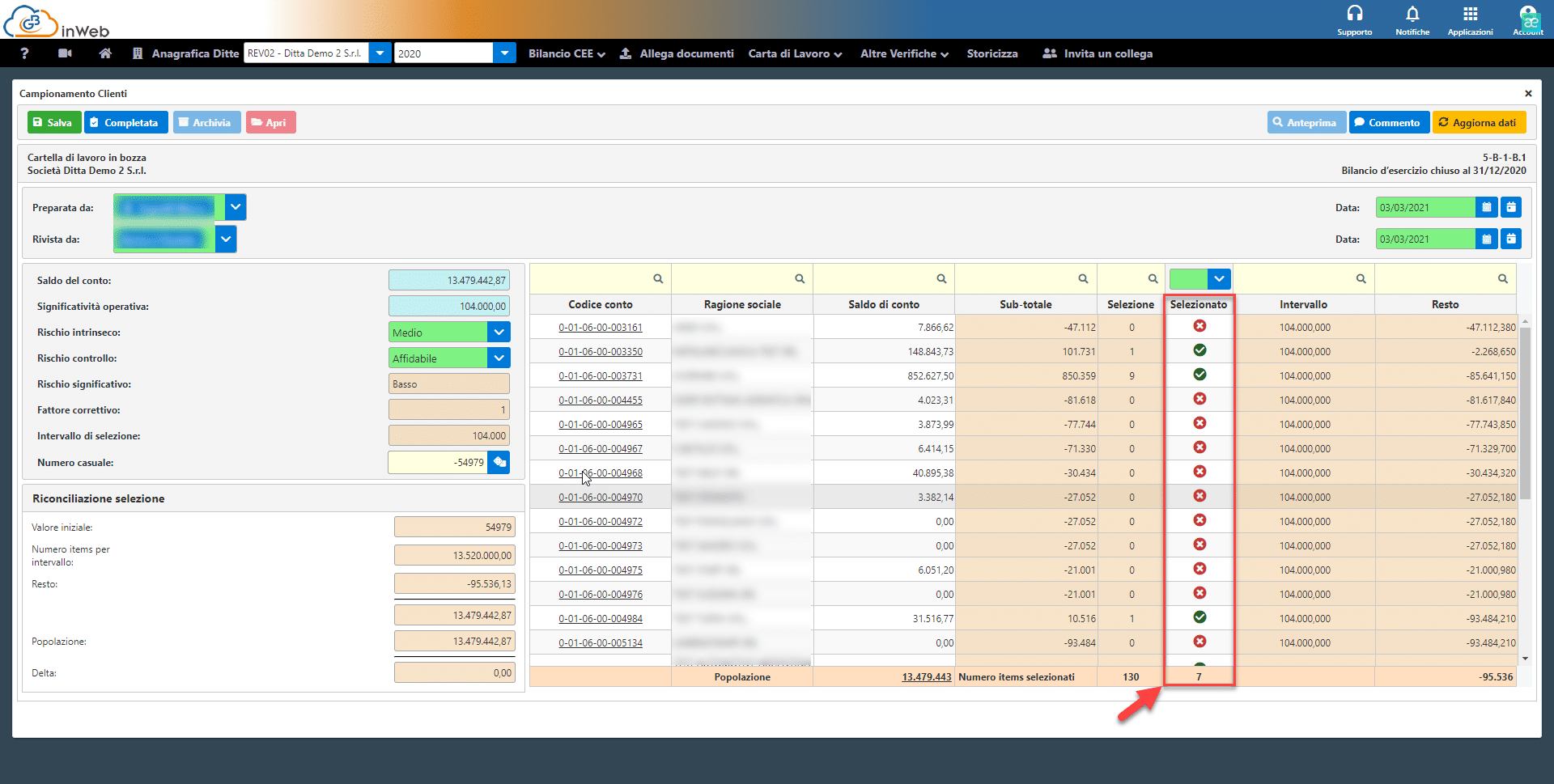This screenshot has height=784, width=1554.
Task: Click the green Salva button
Action: tap(53, 123)
